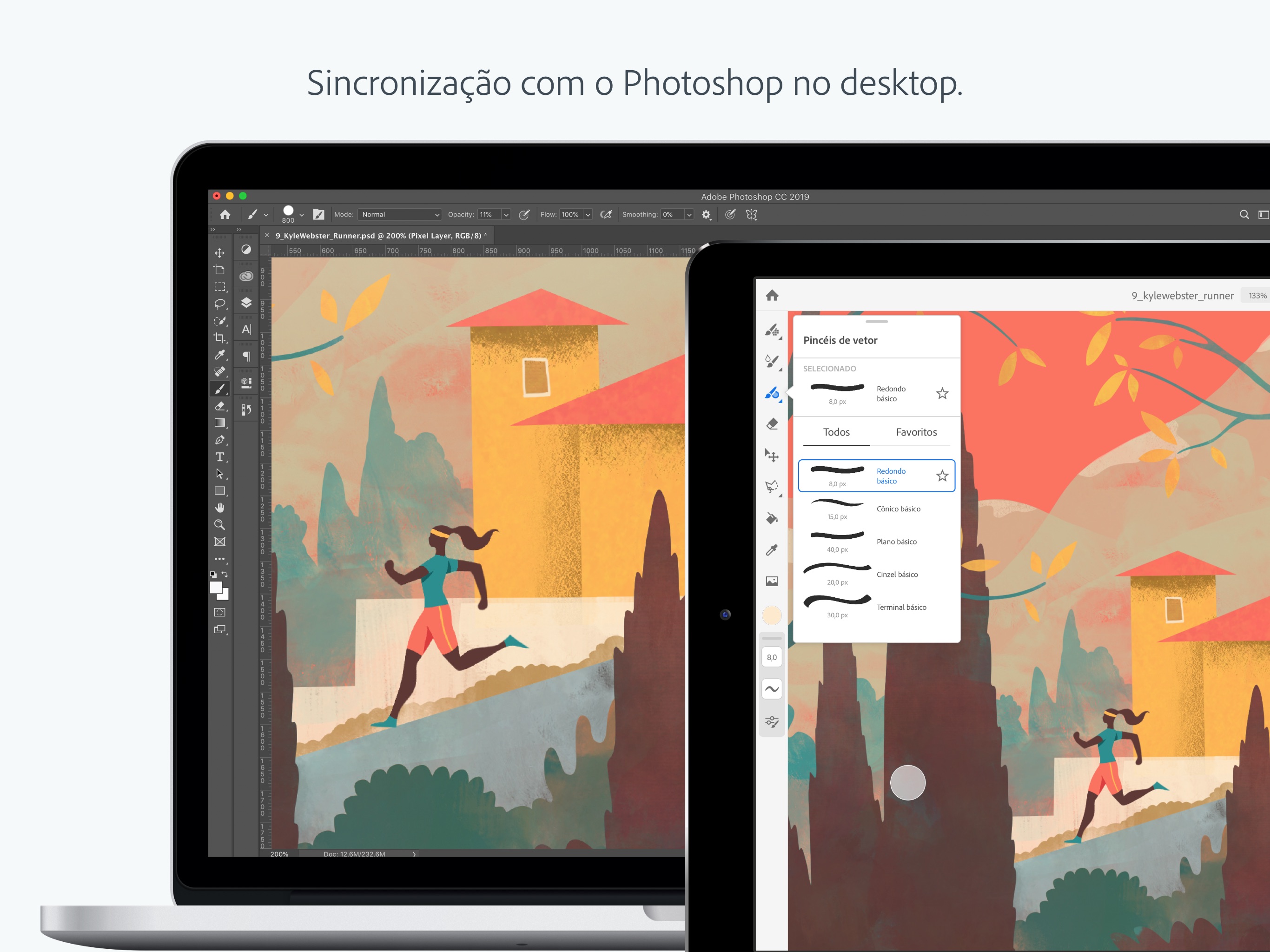1270x952 pixels.
Task: Open the Mode dropdown set to Normal
Action: point(400,214)
